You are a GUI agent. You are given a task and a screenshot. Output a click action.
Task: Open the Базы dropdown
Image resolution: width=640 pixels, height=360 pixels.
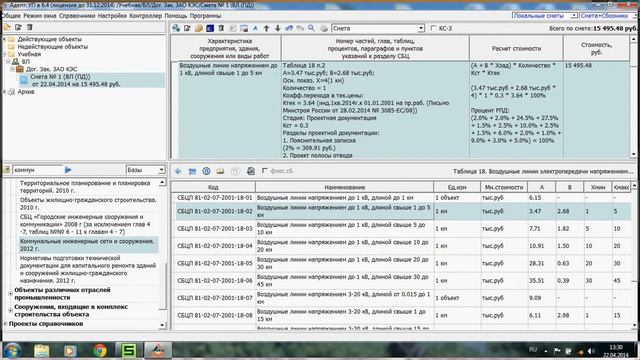point(161,170)
